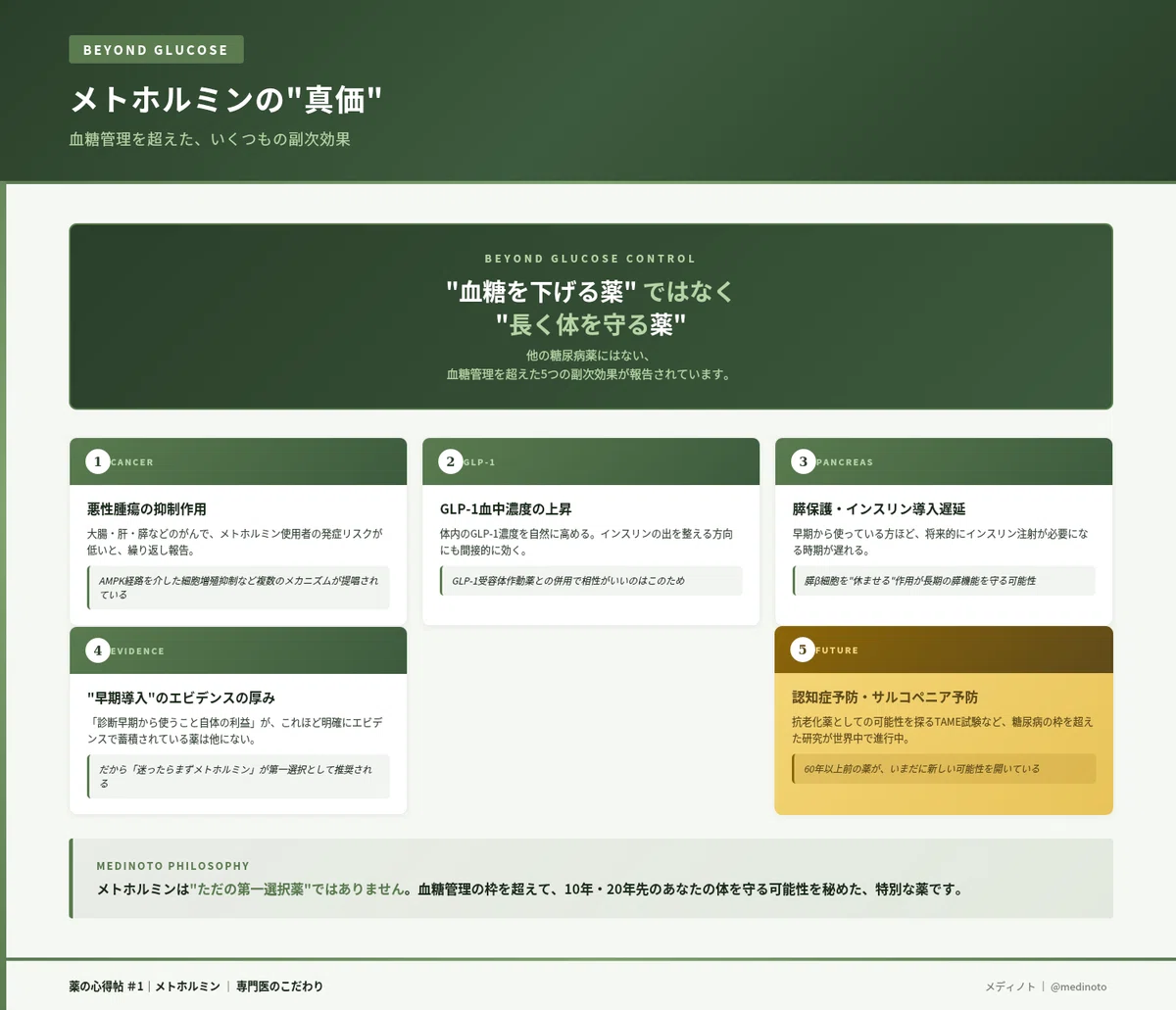The height and width of the screenshot is (1010, 1176).
Task: Click heading GLP-1血中濃度の上昇
Action: (x=506, y=509)
